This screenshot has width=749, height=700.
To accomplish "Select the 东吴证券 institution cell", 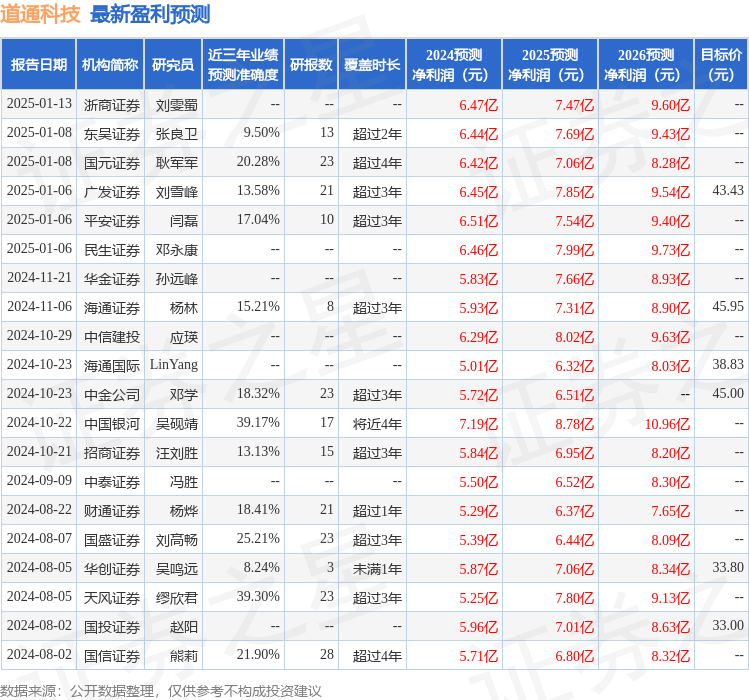I will pos(112,134).
